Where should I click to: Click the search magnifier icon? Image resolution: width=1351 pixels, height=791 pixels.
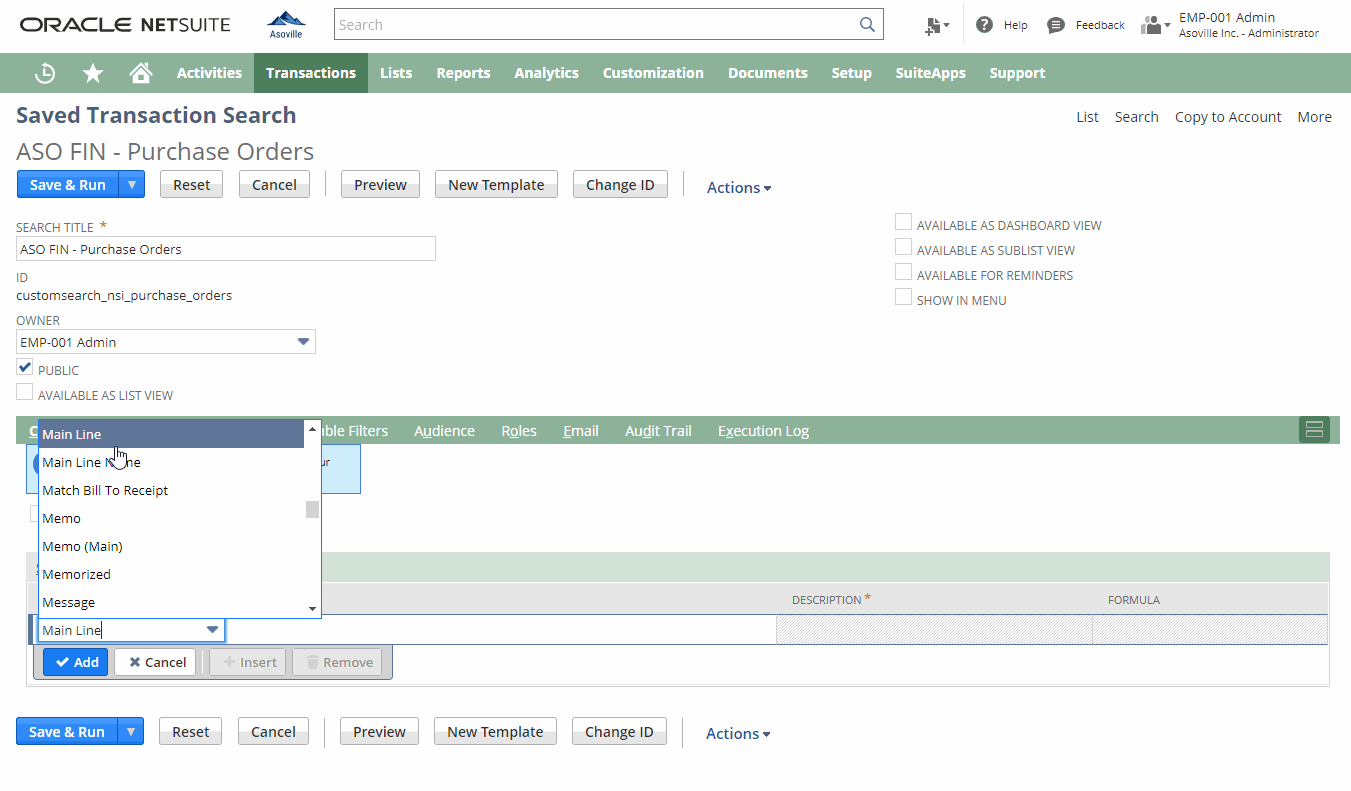(867, 25)
